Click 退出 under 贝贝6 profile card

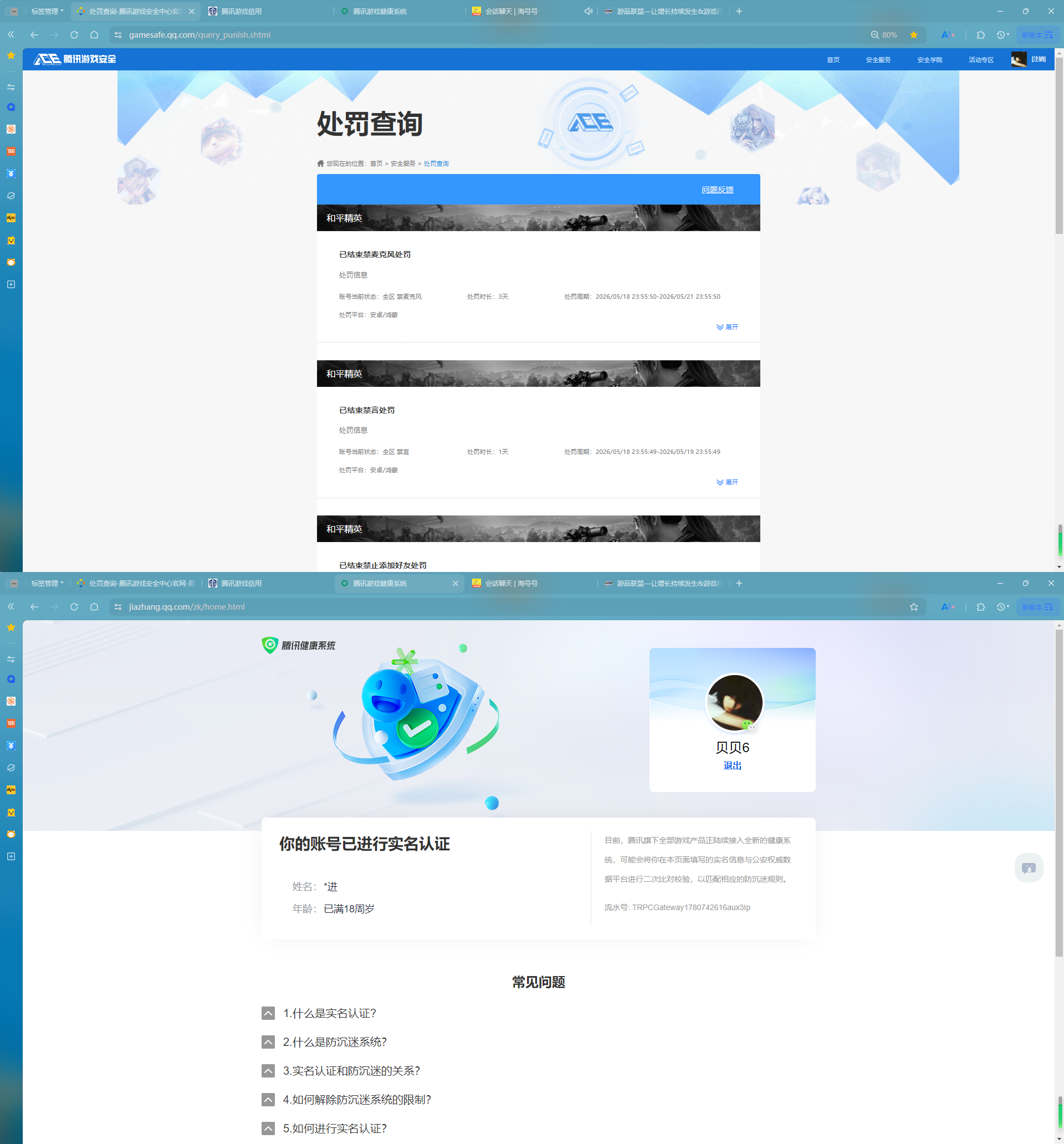[x=733, y=765]
